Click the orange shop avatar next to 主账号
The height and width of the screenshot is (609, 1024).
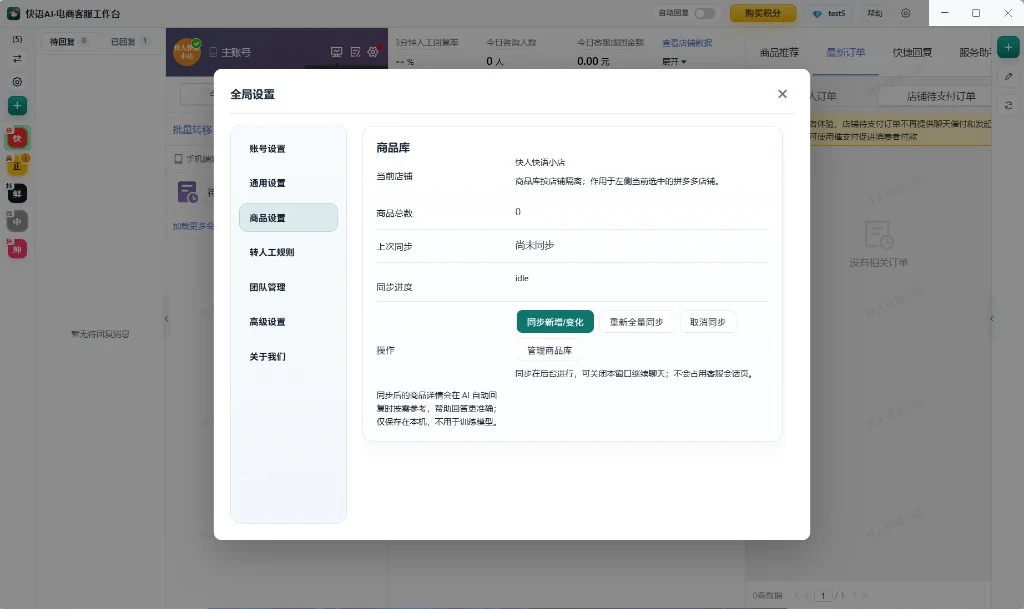pos(187,52)
